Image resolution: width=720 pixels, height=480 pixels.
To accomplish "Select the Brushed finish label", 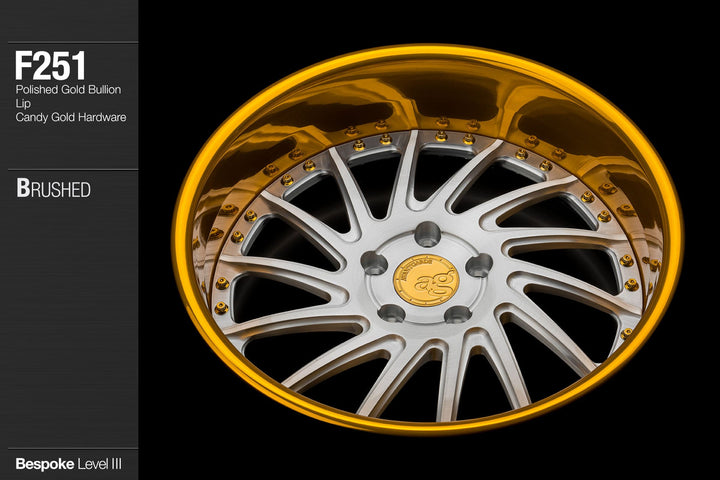I will point(53,189).
